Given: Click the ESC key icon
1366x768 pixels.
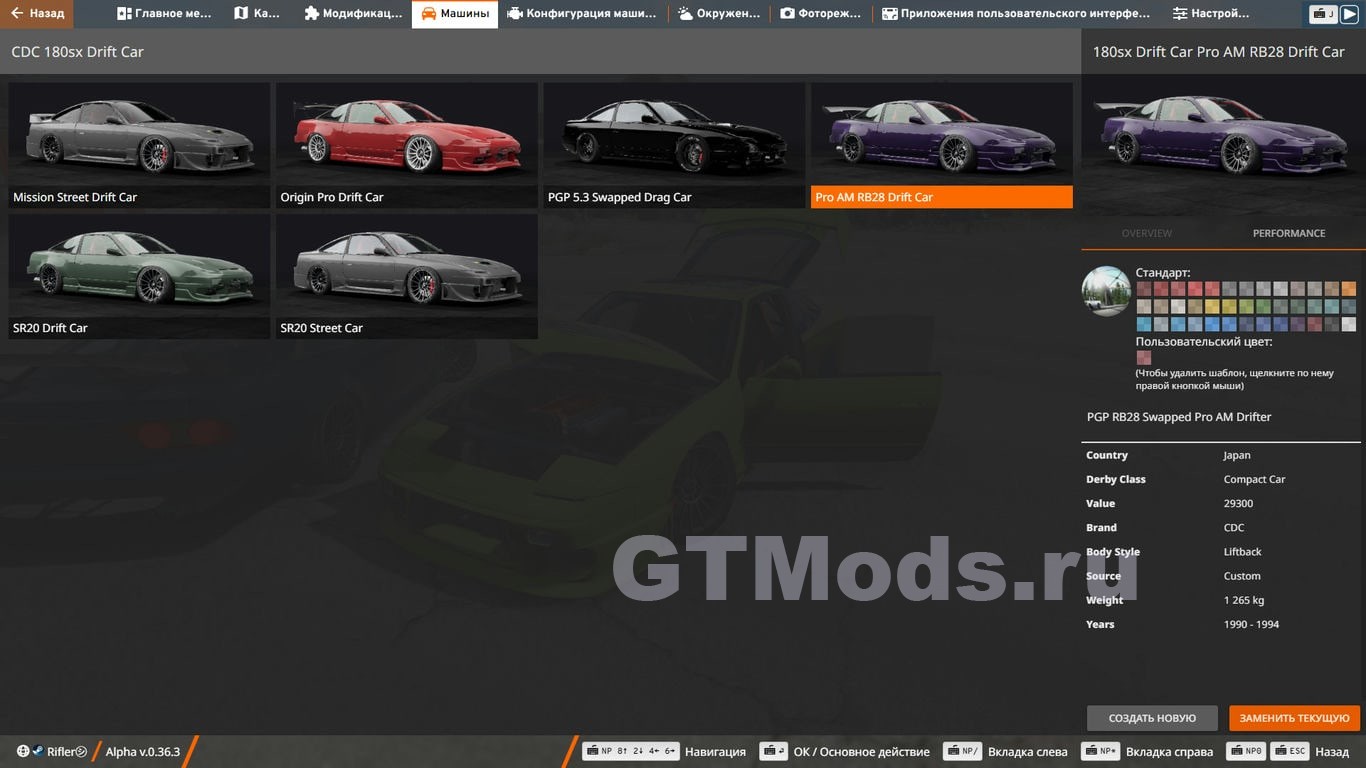Looking at the screenshot, I should pos(1290,752).
